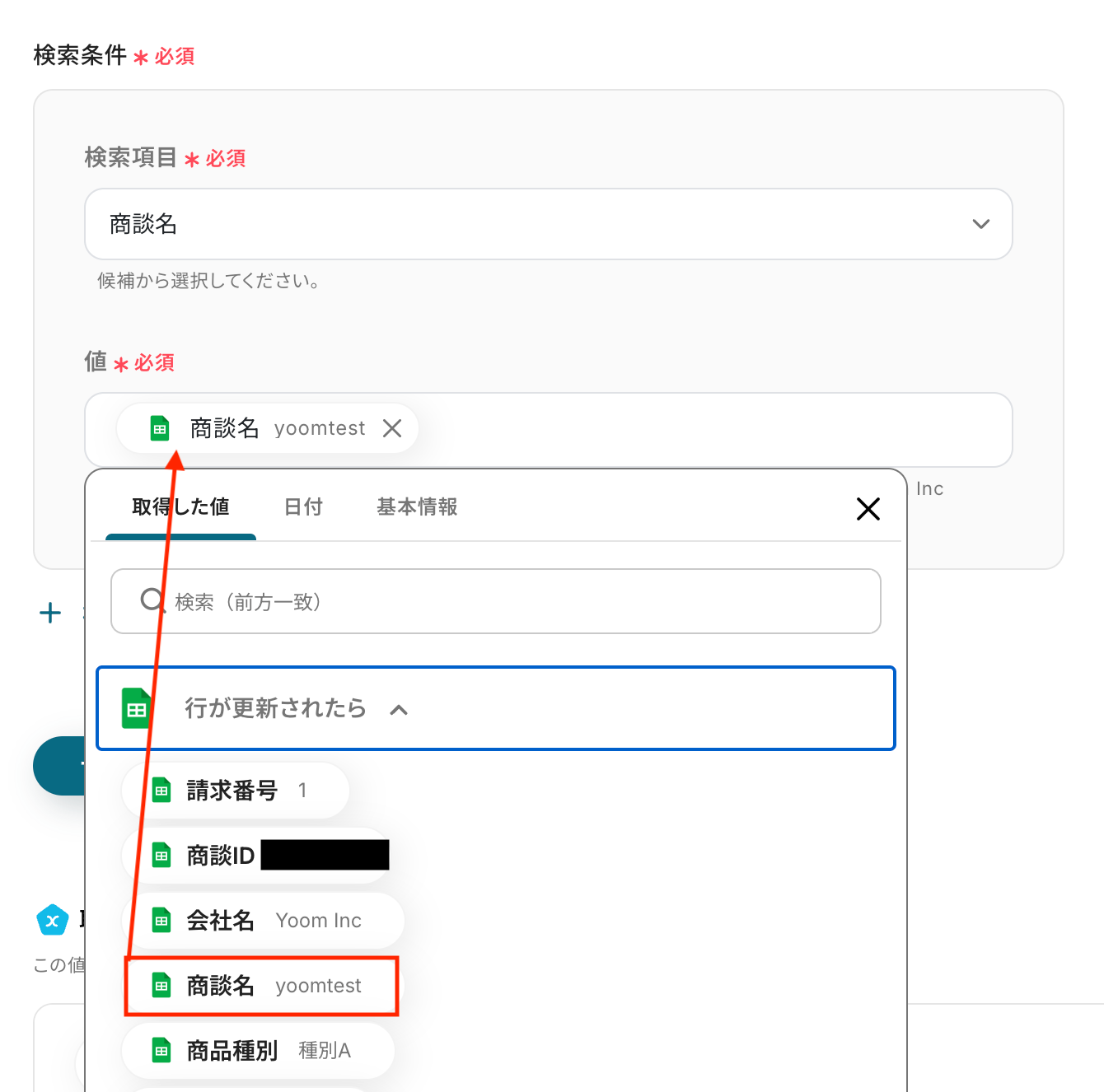Screen dimensions: 1104x1092
Task: Switch to the 基本情報 tab
Action: tap(417, 507)
